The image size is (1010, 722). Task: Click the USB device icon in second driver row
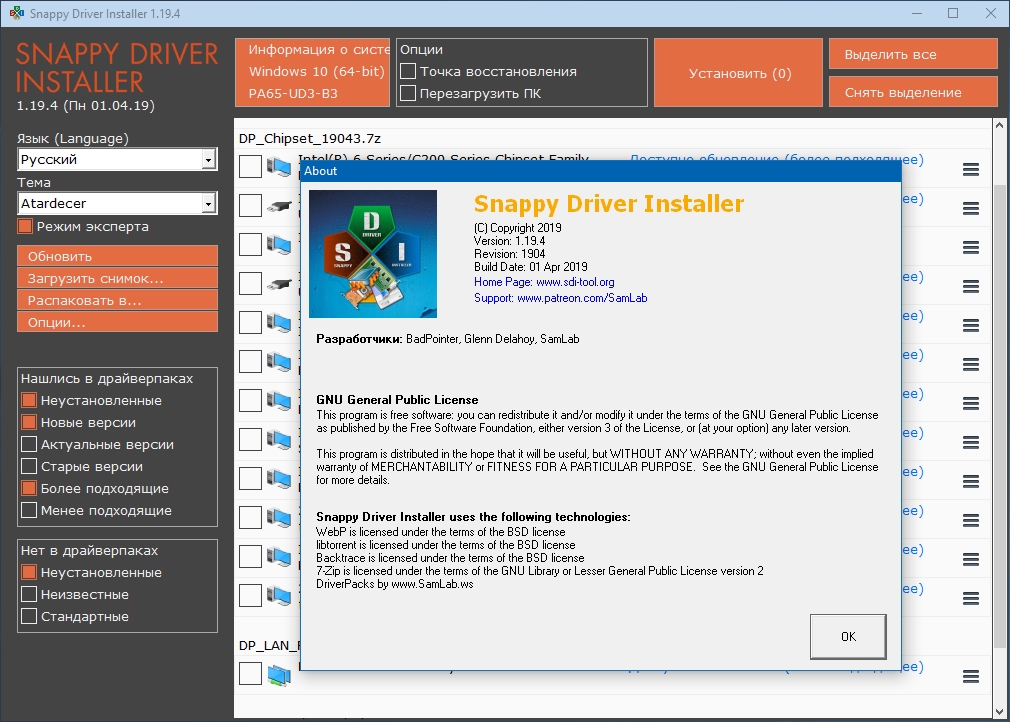point(279,207)
